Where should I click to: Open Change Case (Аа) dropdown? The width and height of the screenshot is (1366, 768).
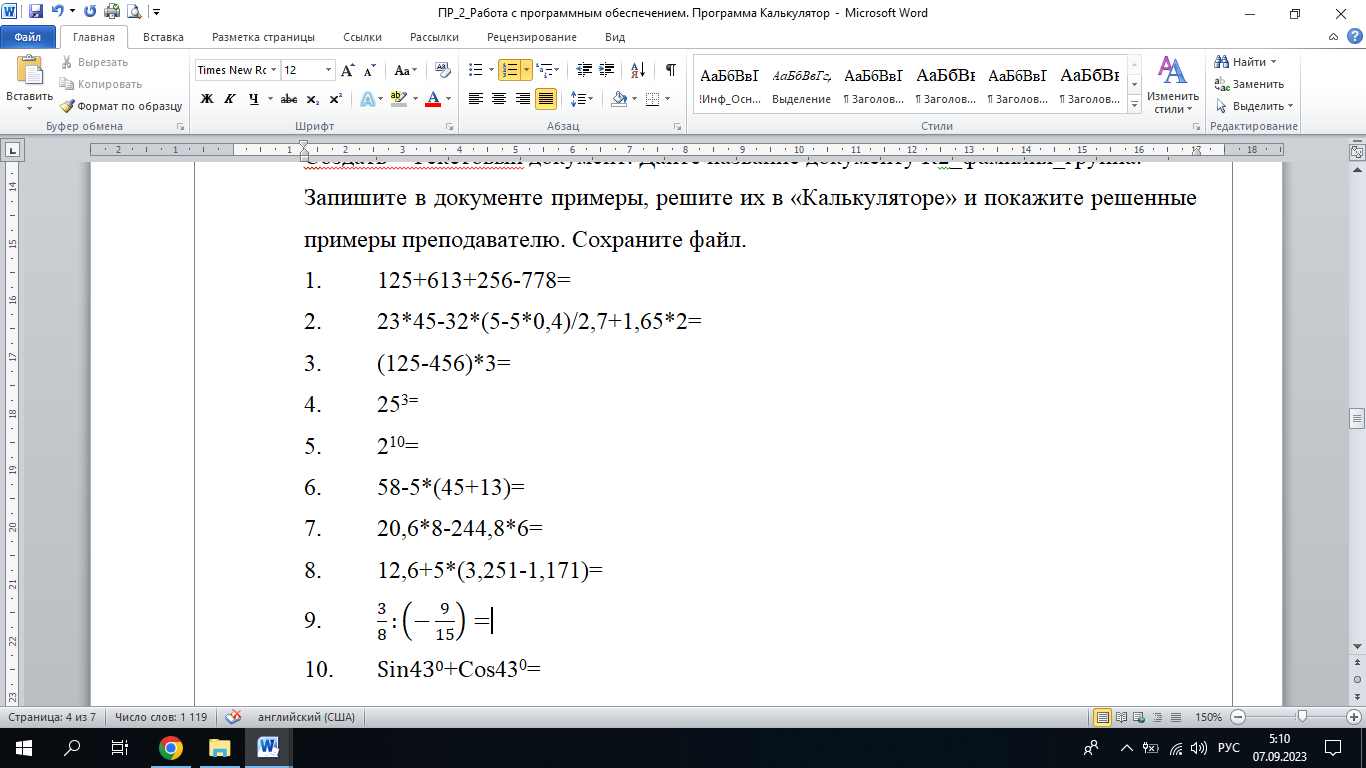click(406, 71)
